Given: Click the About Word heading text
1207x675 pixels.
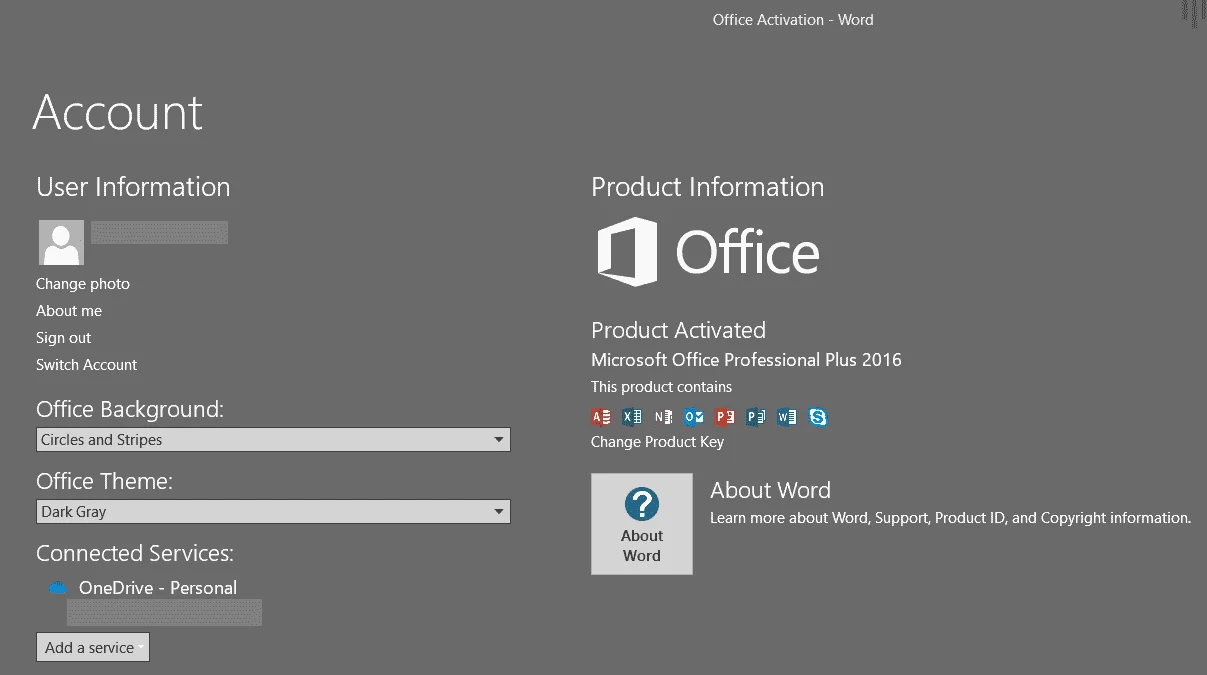Looking at the screenshot, I should point(770,491).
